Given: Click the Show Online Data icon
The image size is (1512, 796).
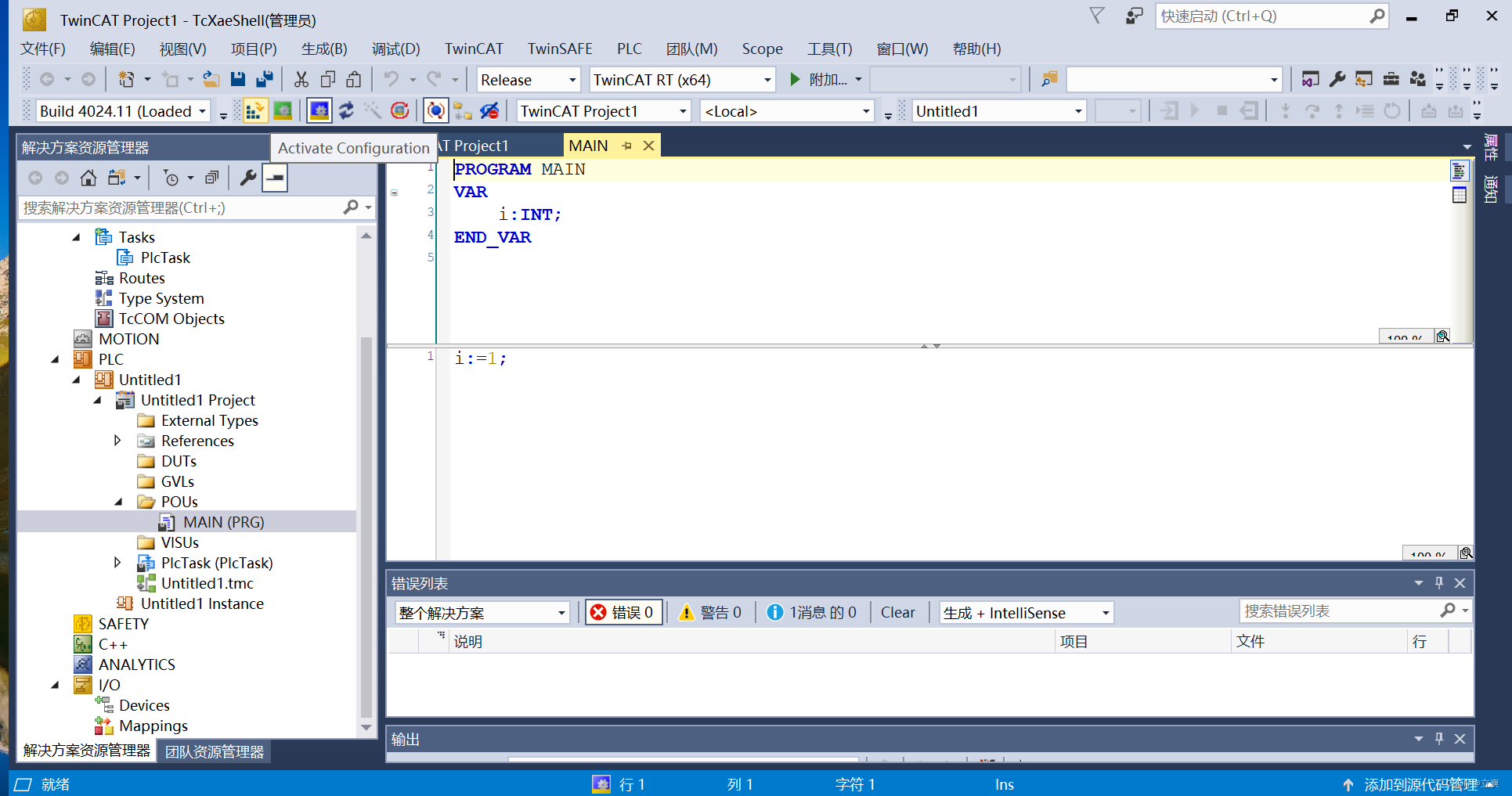Looking at the screenshot, I should point(436,111).
